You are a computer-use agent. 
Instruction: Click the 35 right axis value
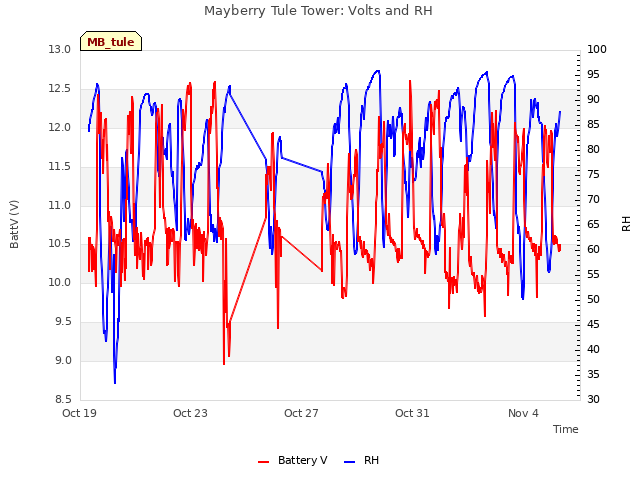pyautogui.click(x=593, y=374)
